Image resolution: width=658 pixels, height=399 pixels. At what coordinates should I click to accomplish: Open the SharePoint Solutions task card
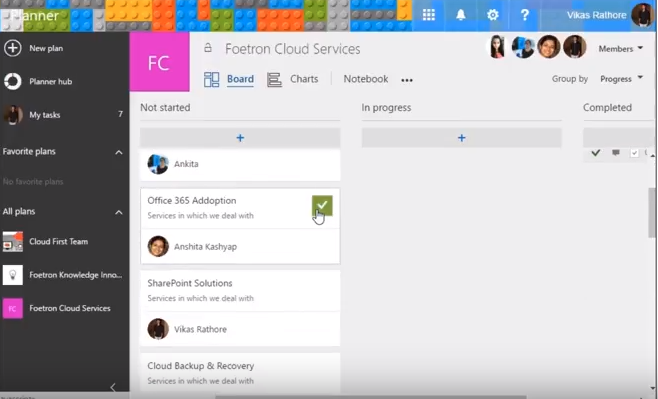[240, 308]
